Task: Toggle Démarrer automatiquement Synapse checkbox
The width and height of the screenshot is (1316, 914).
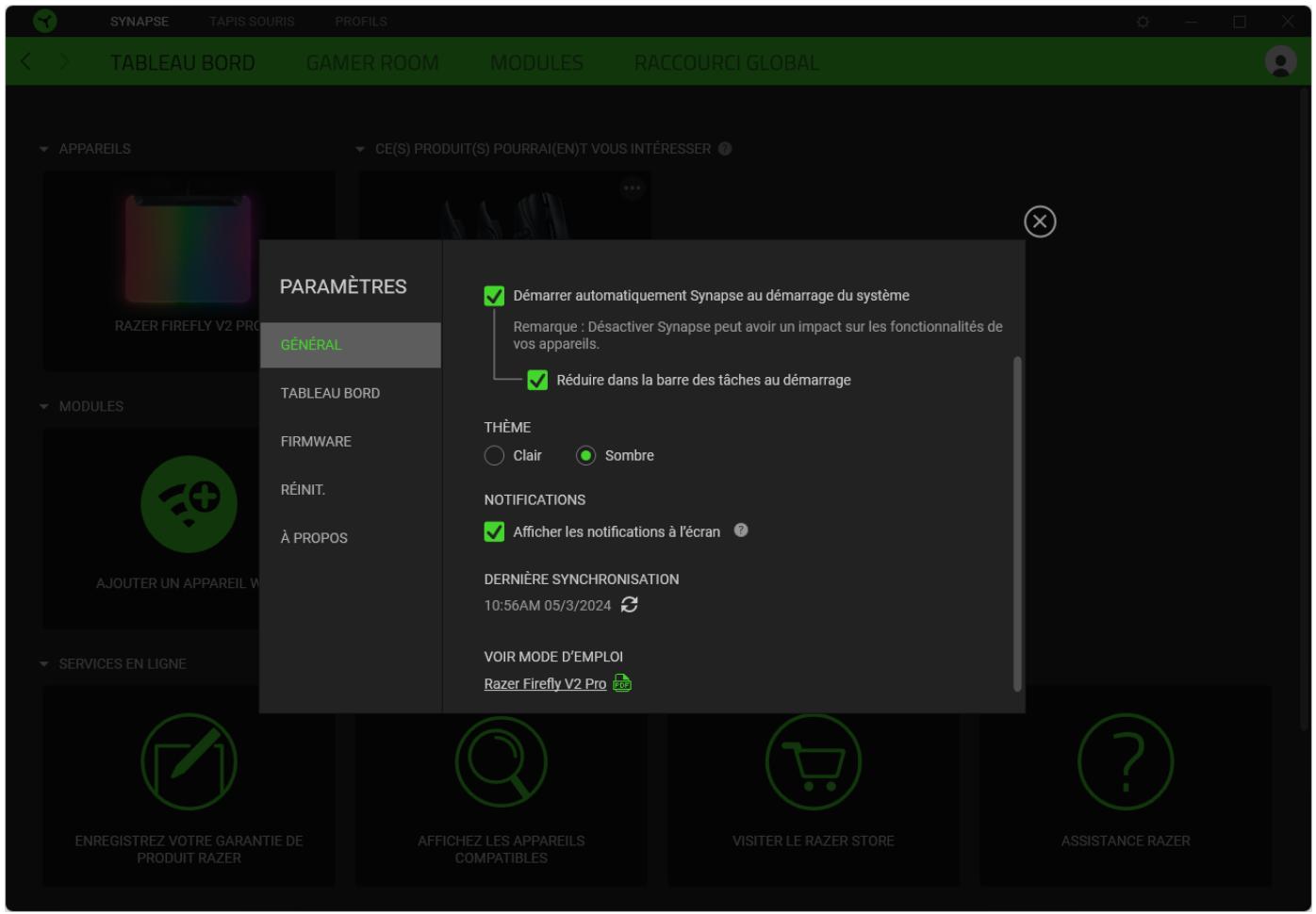Action: click(494, 296)
